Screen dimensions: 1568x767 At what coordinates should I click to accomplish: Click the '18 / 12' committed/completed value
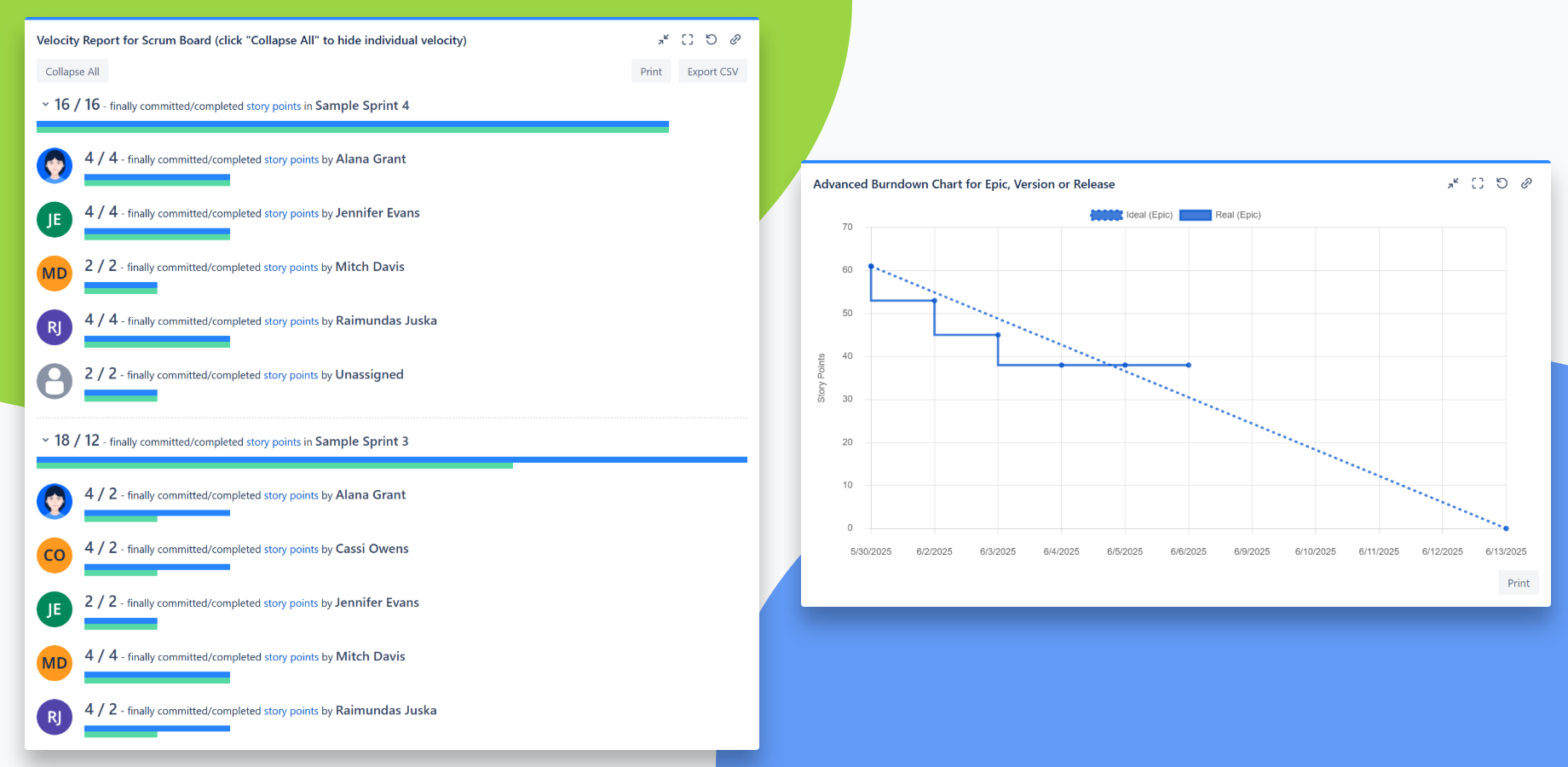(77, 441)
